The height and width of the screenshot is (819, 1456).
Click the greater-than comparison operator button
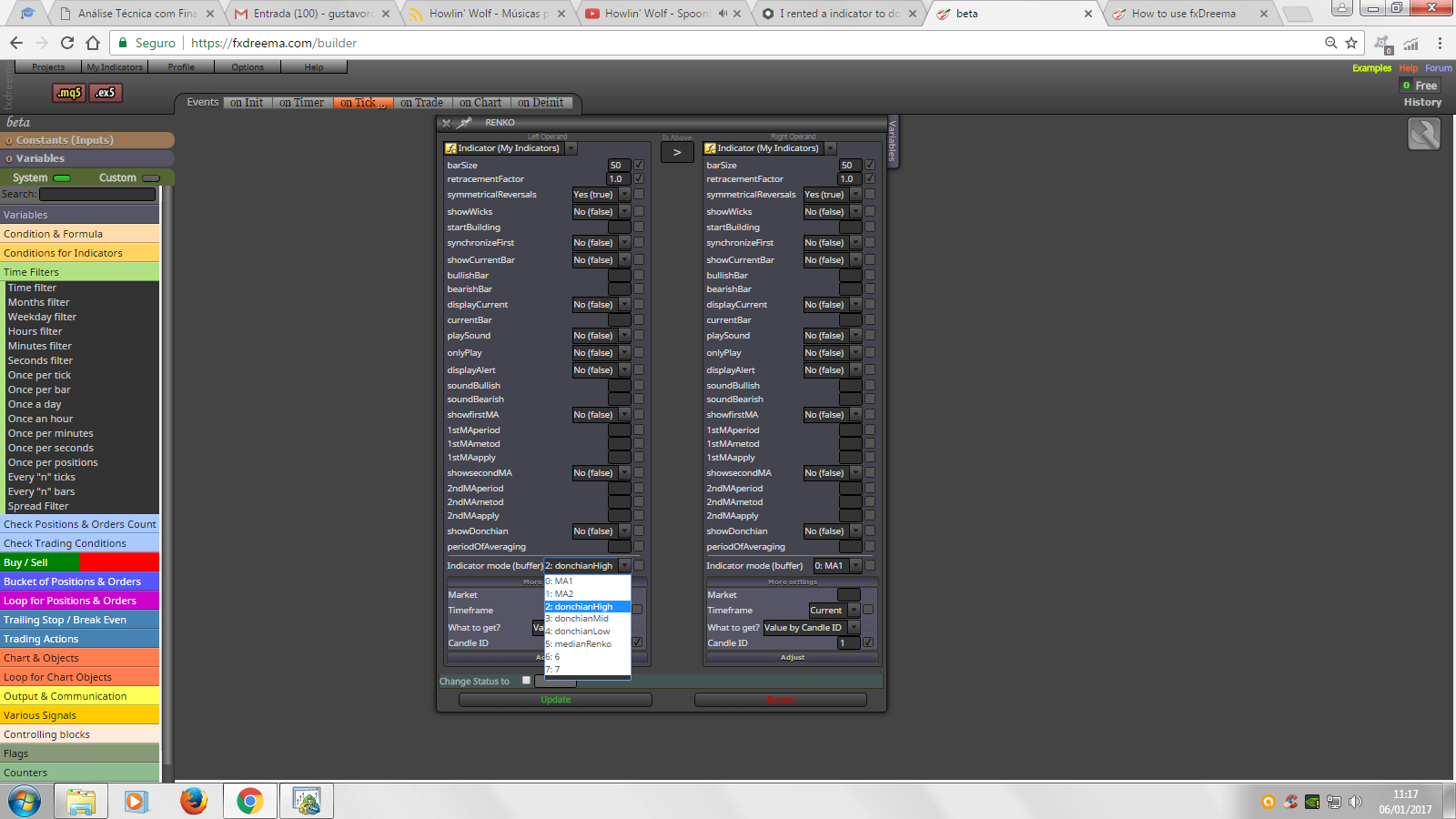pos(677,152)
